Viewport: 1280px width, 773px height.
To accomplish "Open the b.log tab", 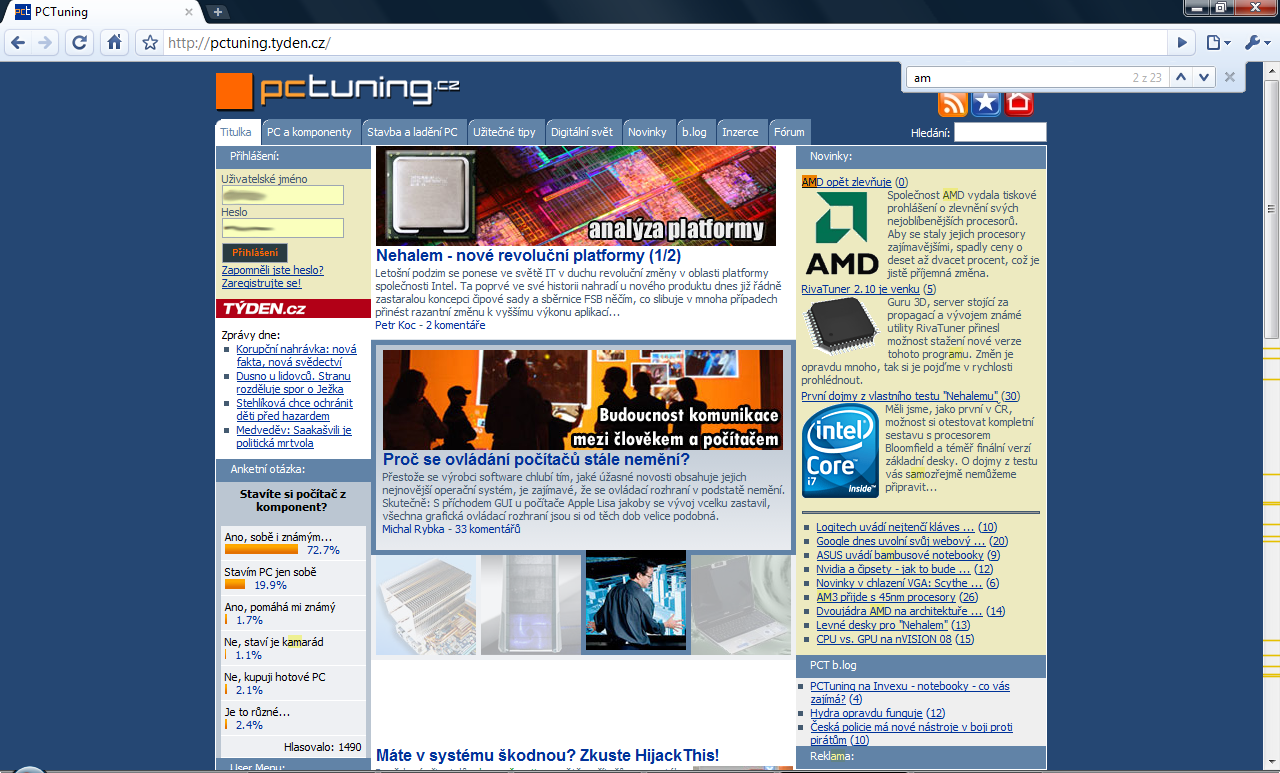I will [x=694, y=132].
